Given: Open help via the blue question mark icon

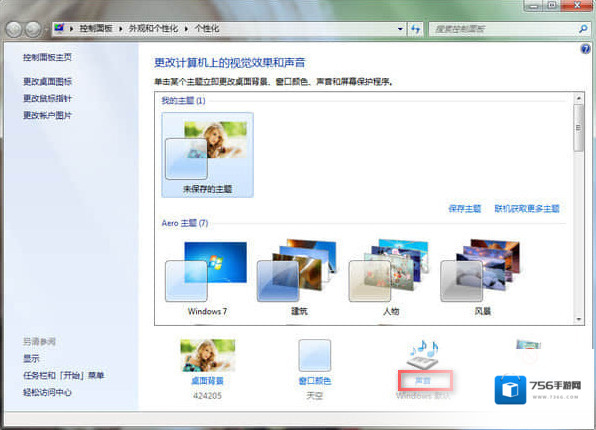Looking at the screenshot, I should click(x=585, y=49).
